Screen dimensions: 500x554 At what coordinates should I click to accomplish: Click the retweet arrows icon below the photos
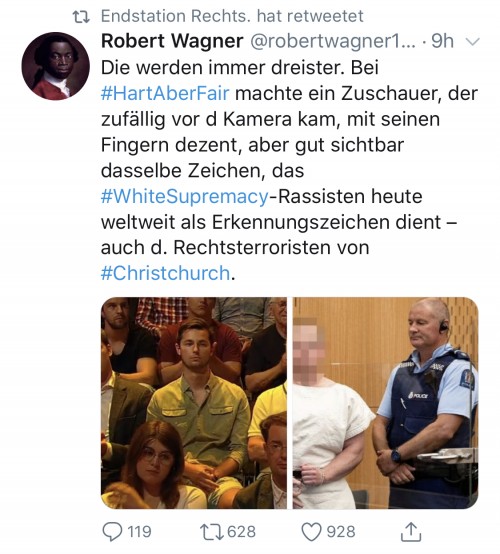pyautogui.click(x=212, y=532)
